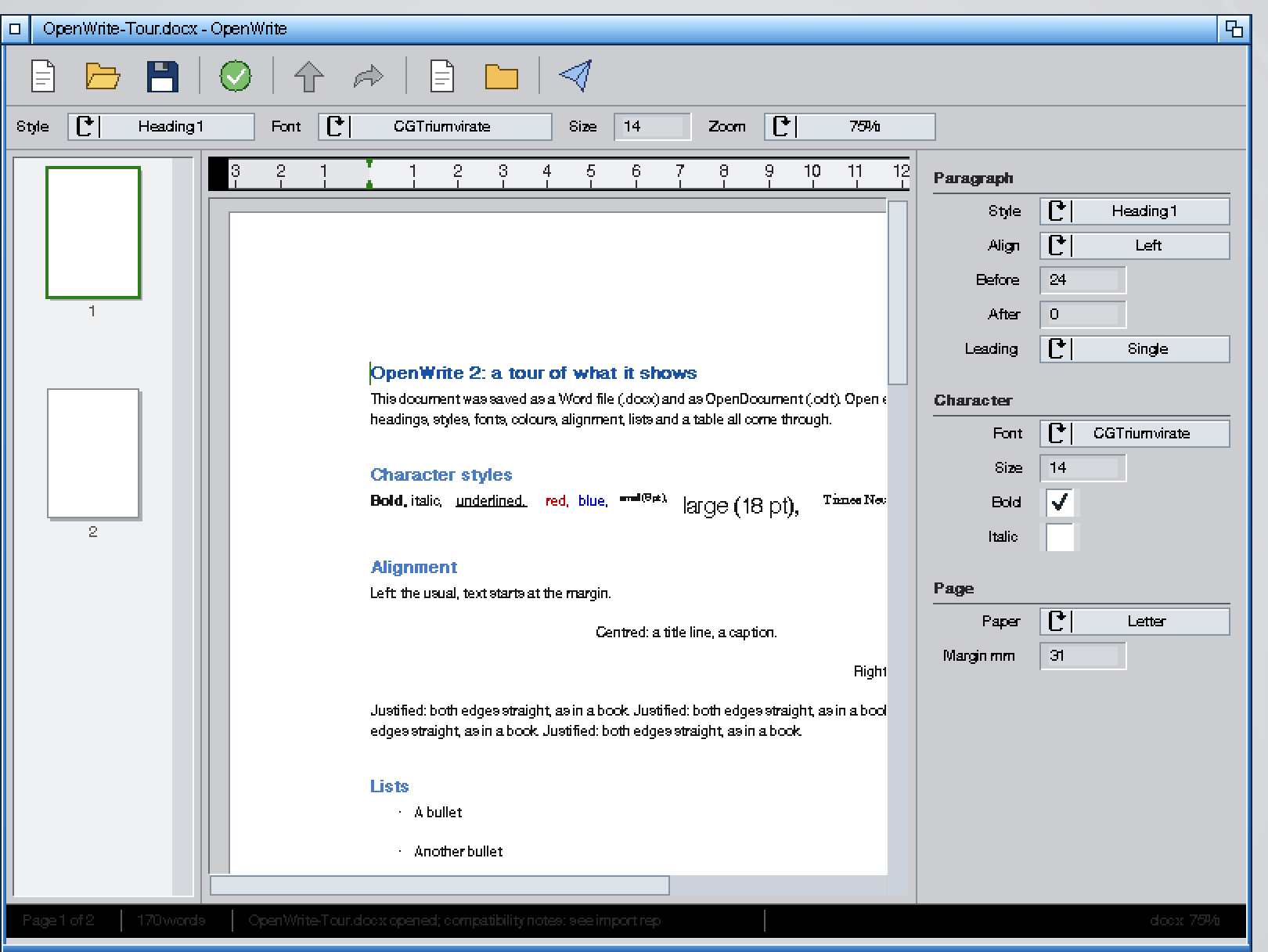This screenshot has width=1268, height=952.
Task: Click the "Another bullet" list item
Action: (459, 852)
